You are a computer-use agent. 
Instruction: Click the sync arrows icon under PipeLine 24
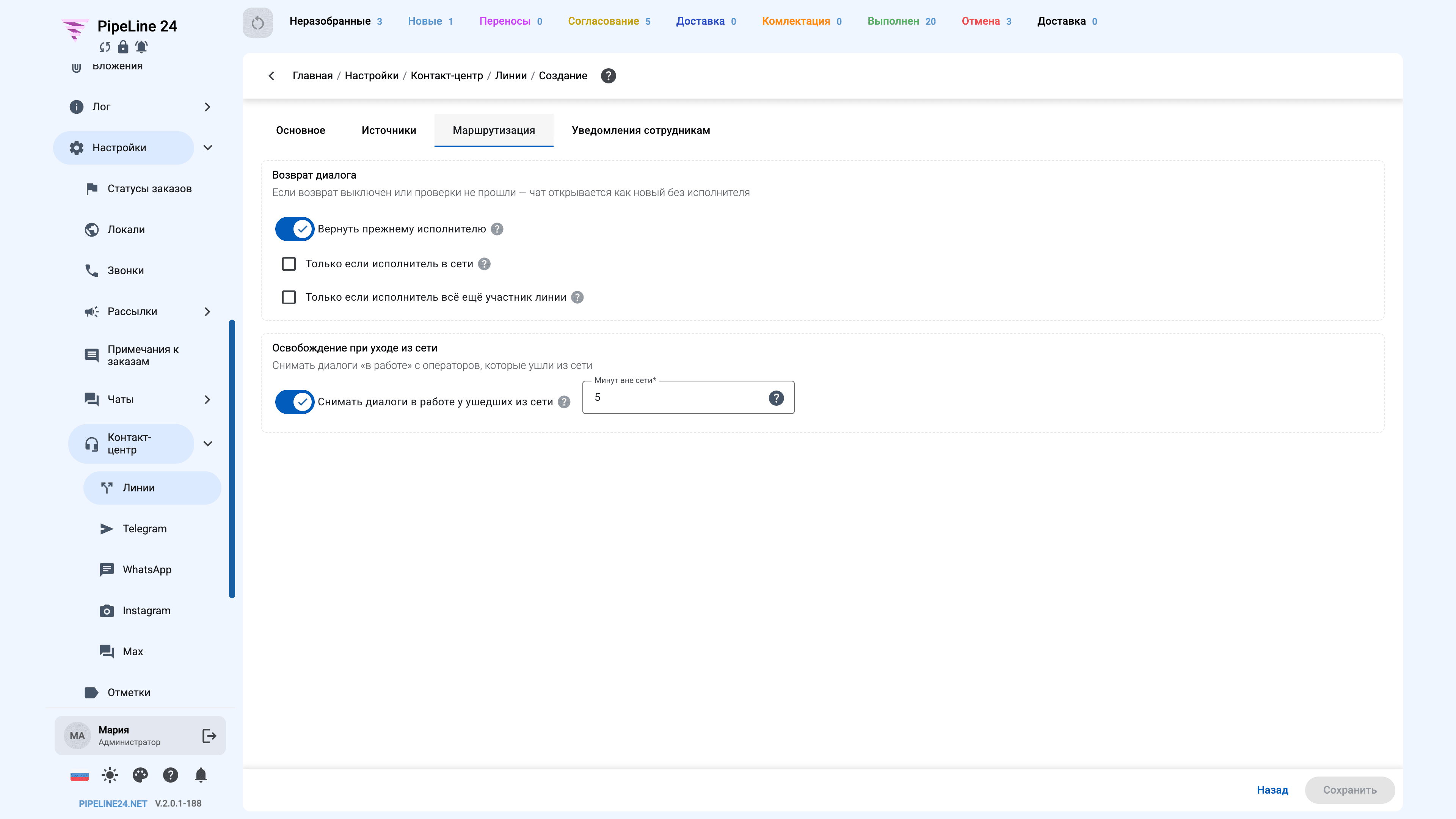(105, 47)
